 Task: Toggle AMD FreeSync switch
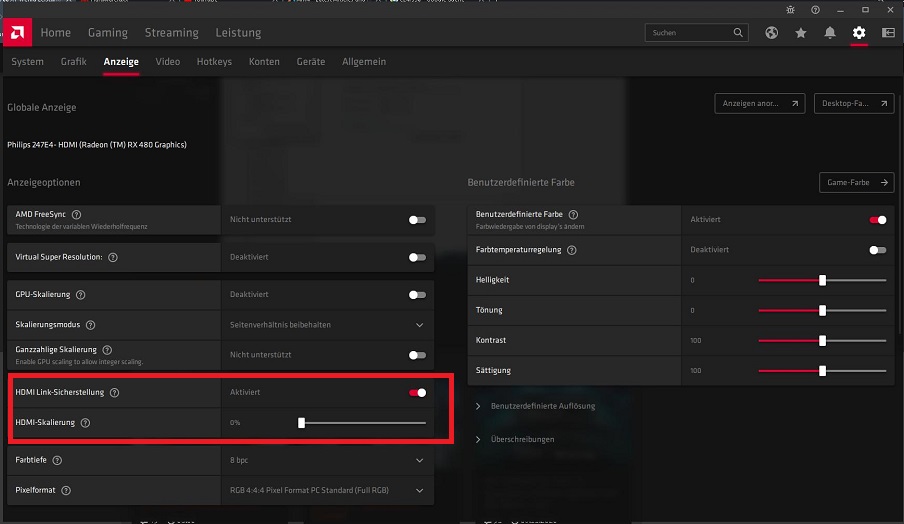[417, 220]
